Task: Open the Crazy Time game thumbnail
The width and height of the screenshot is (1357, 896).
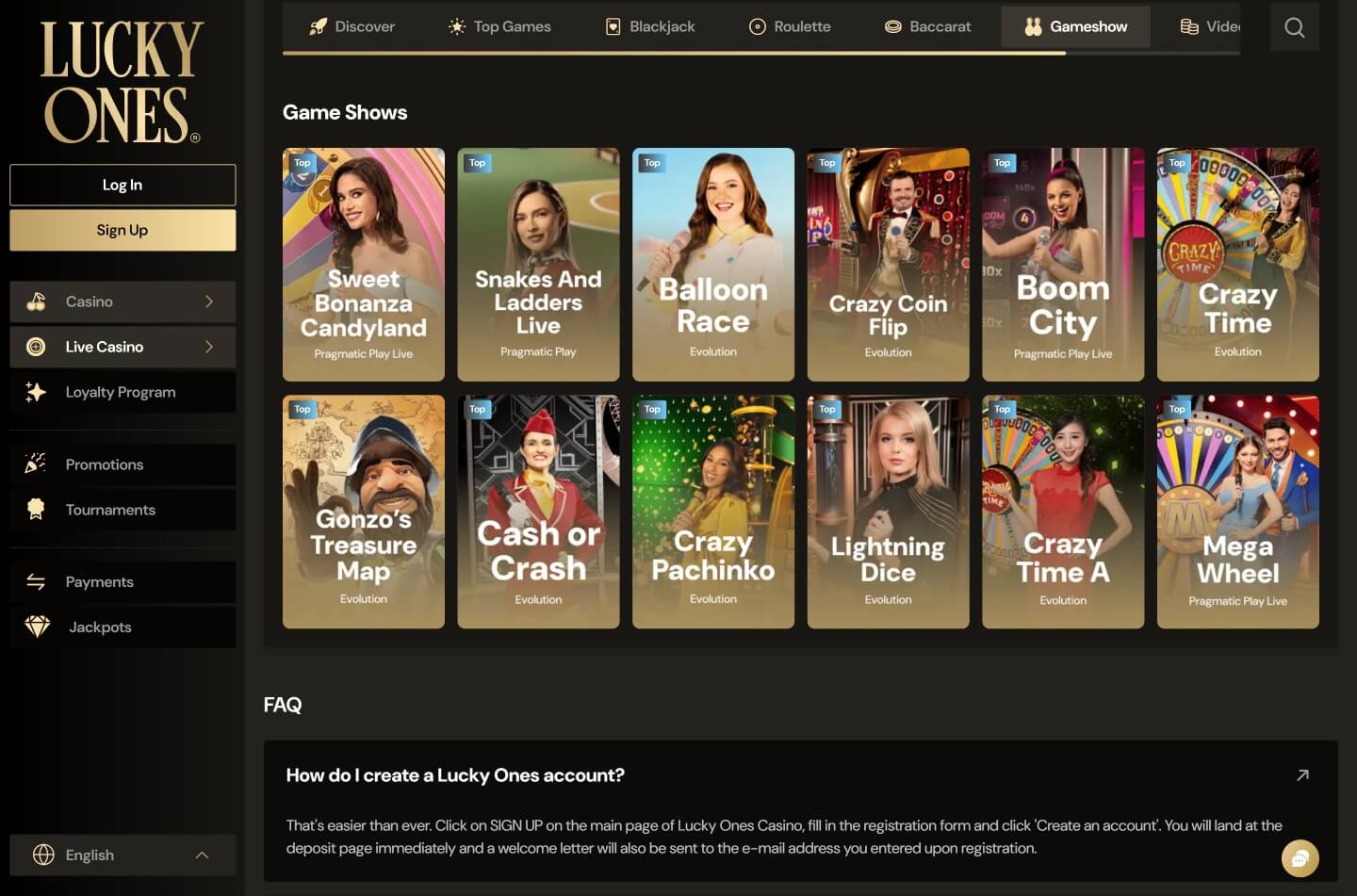Action: [x=1237, y=265]
